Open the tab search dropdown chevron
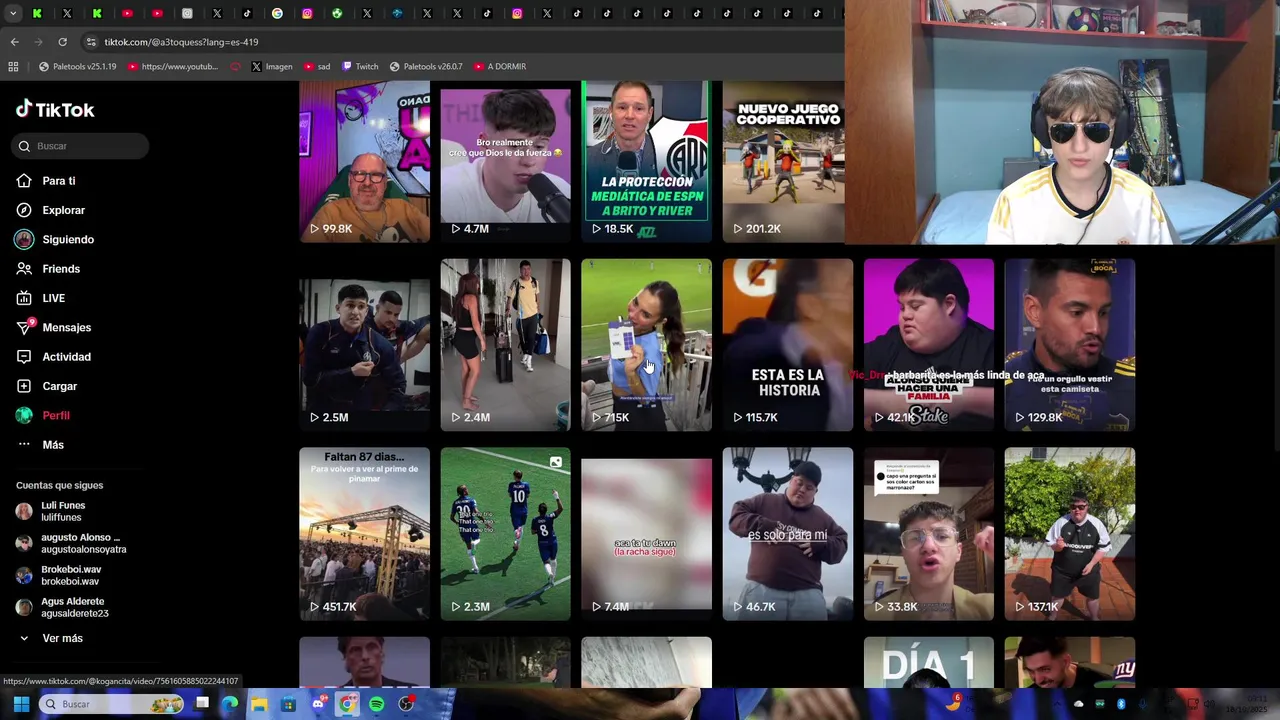 [x=13, y=14]
